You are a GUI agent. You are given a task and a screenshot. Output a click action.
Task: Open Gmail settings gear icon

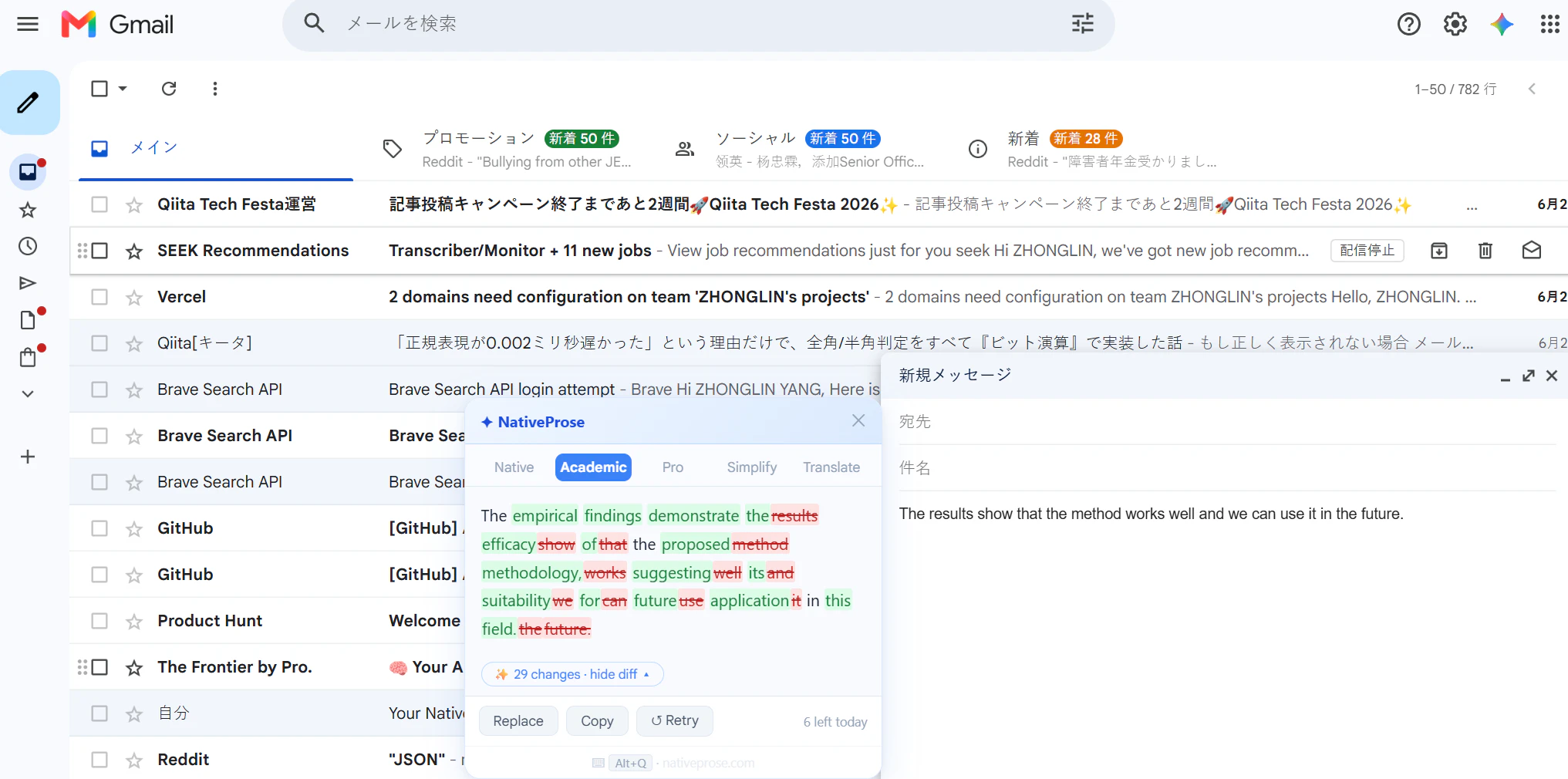1455,24
